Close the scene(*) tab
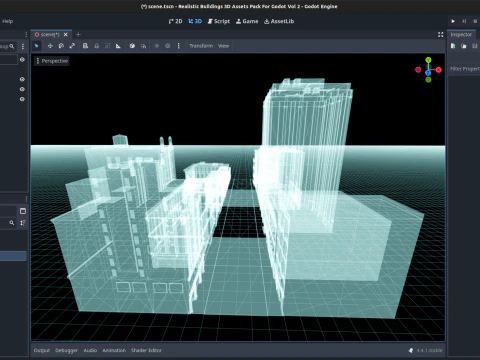 click(66, 35)
